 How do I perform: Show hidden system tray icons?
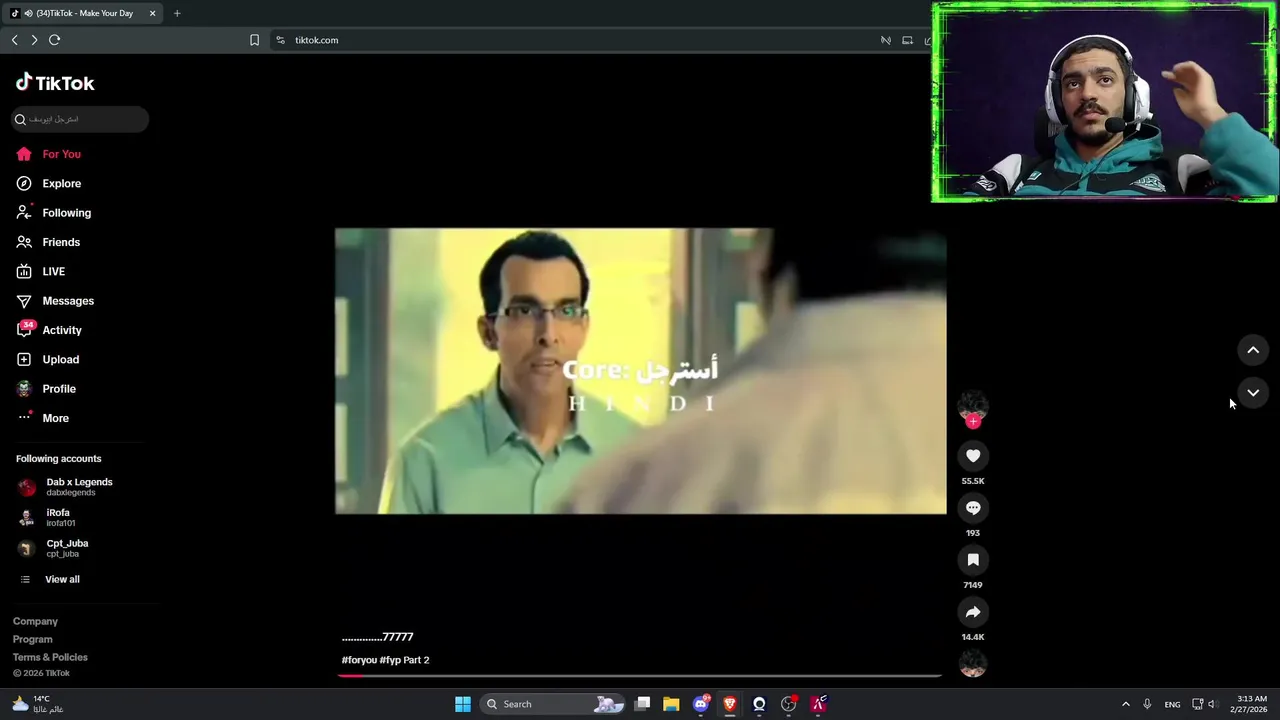pyautogui.click(x=1125, y=704)
